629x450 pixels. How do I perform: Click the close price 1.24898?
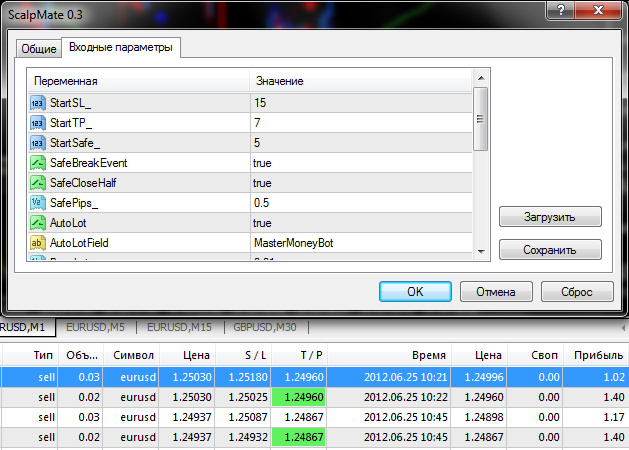point(484,417)
